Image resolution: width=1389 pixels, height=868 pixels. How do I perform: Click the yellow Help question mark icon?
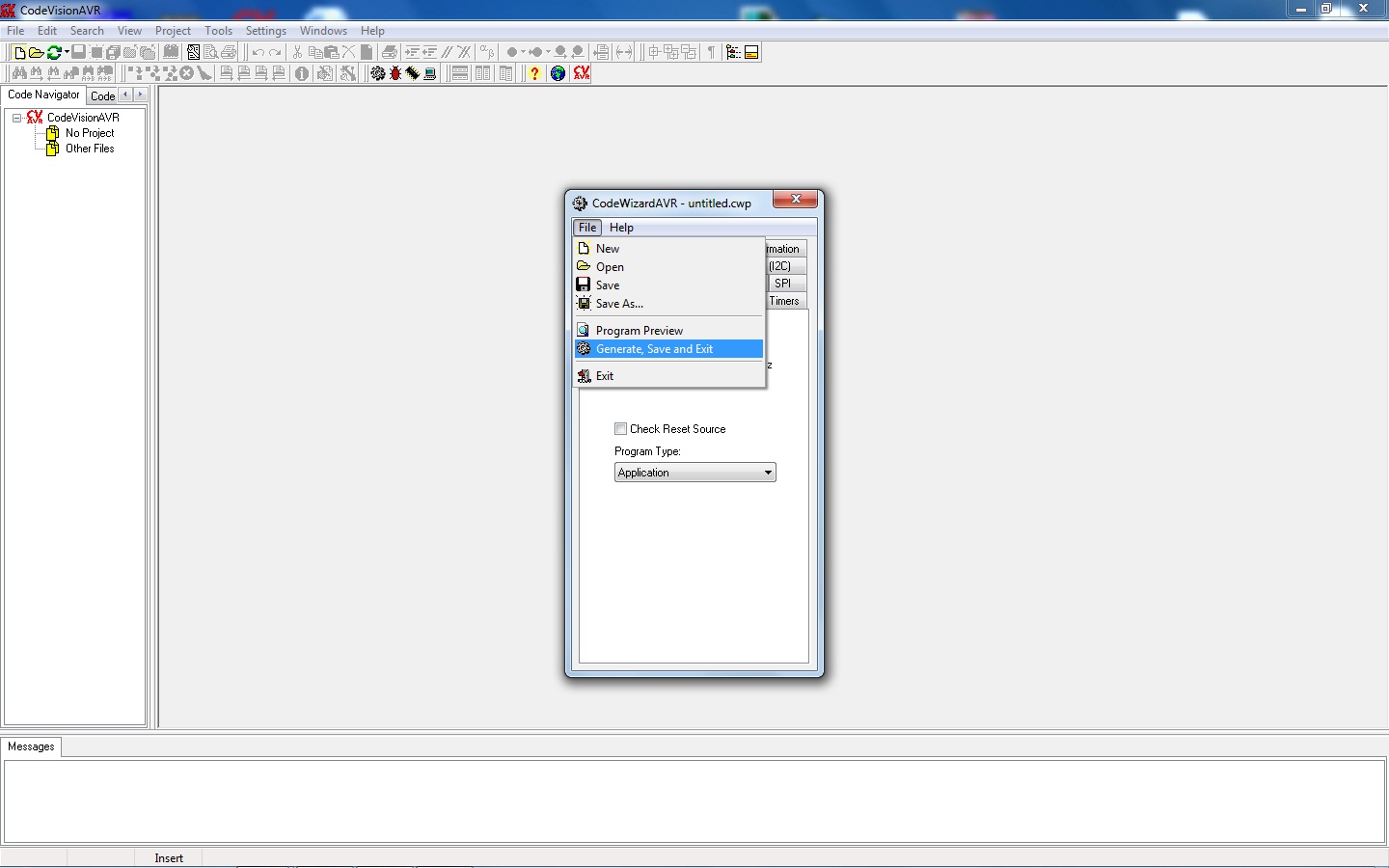point(534,73)
